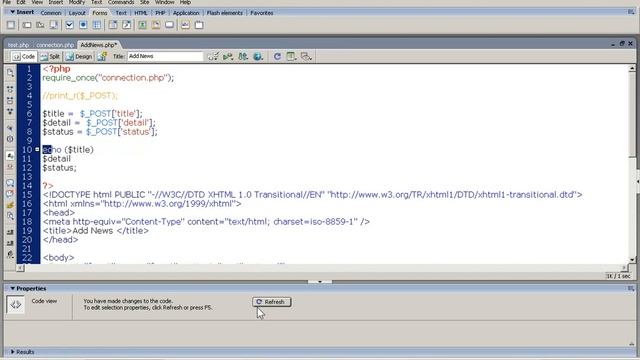Insert a List/Menu form element
Viewport: 640px width, 360px height.
click(113, 25)
